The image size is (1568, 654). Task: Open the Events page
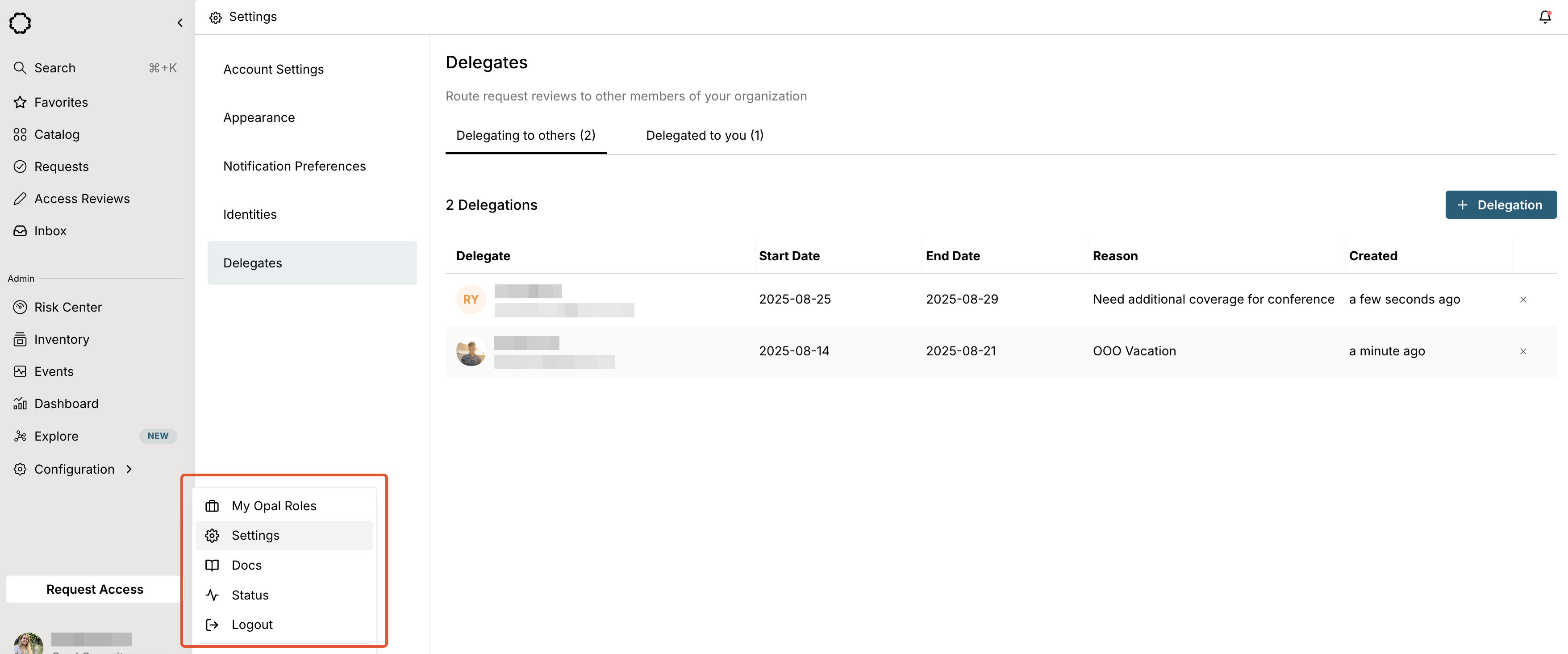coord(54,372)
